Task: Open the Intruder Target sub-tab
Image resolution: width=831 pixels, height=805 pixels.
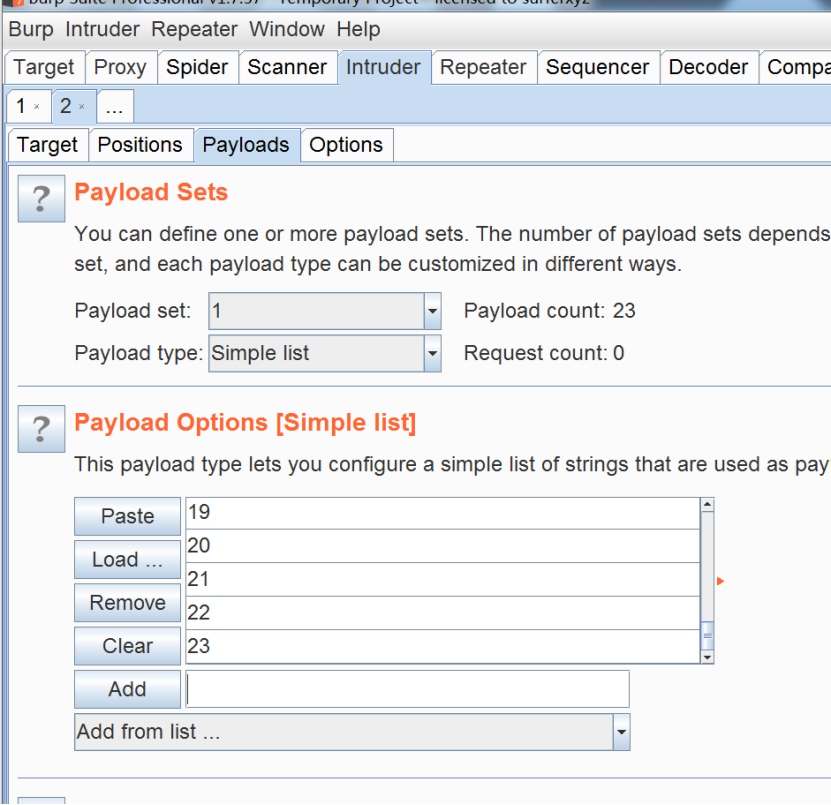Action: coord(47,145)
